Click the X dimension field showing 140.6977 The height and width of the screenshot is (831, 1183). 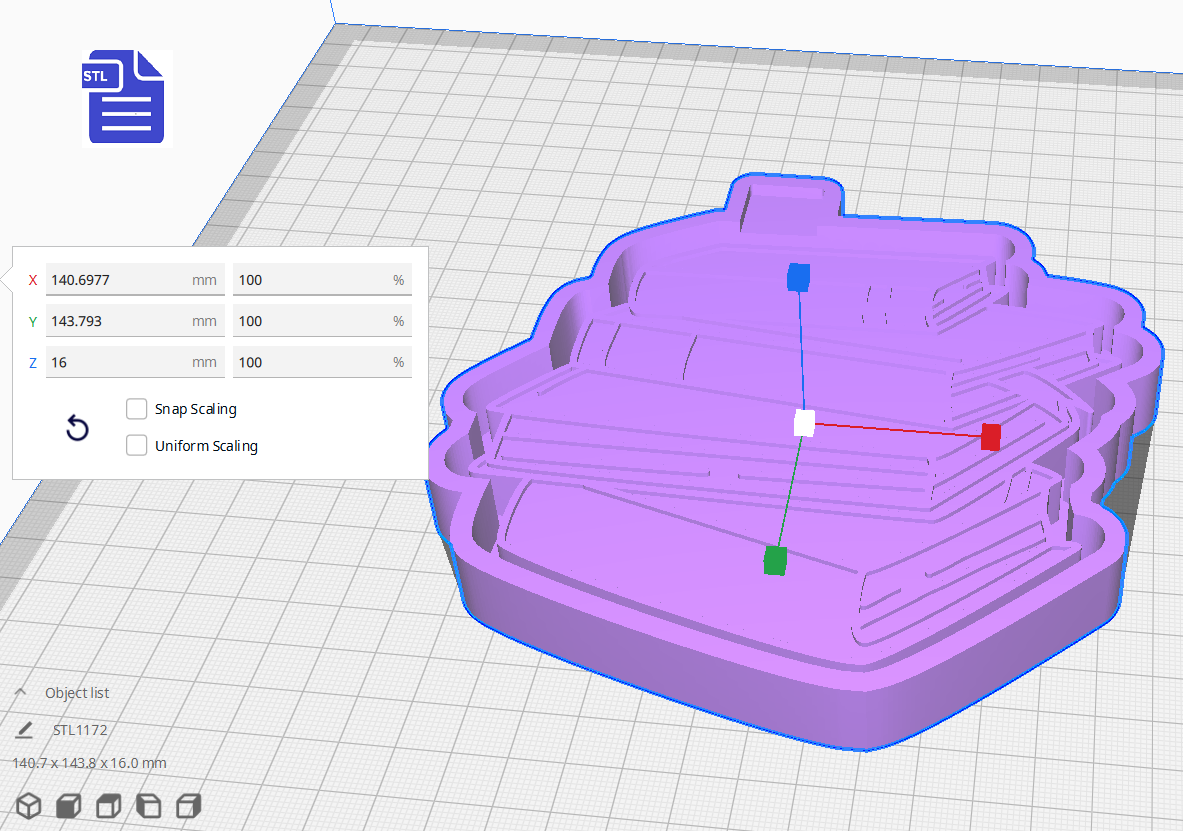point(135,279)
